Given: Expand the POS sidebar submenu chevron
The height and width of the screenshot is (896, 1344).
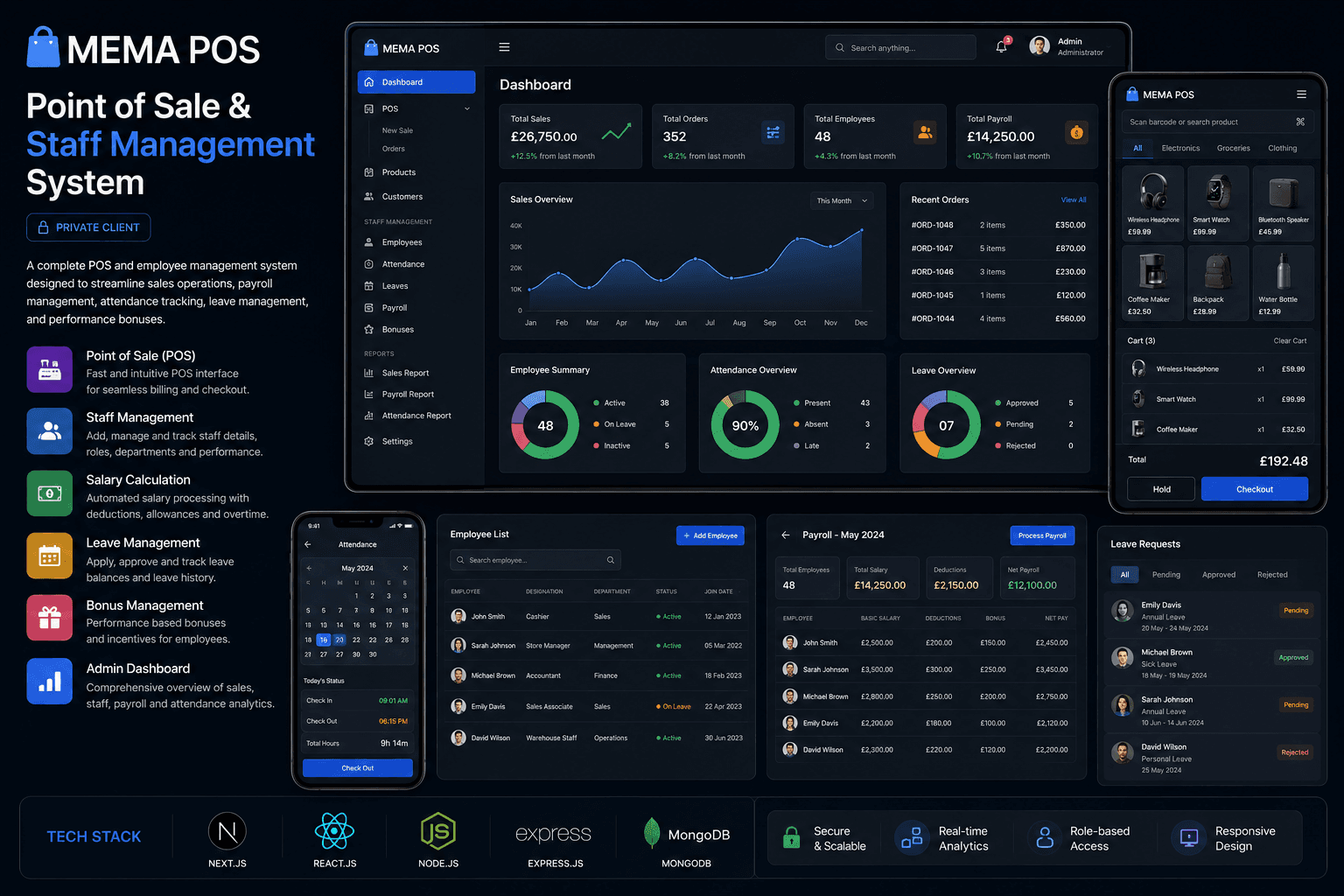Looking at the screenshot, I should click(x=467, y=108).
